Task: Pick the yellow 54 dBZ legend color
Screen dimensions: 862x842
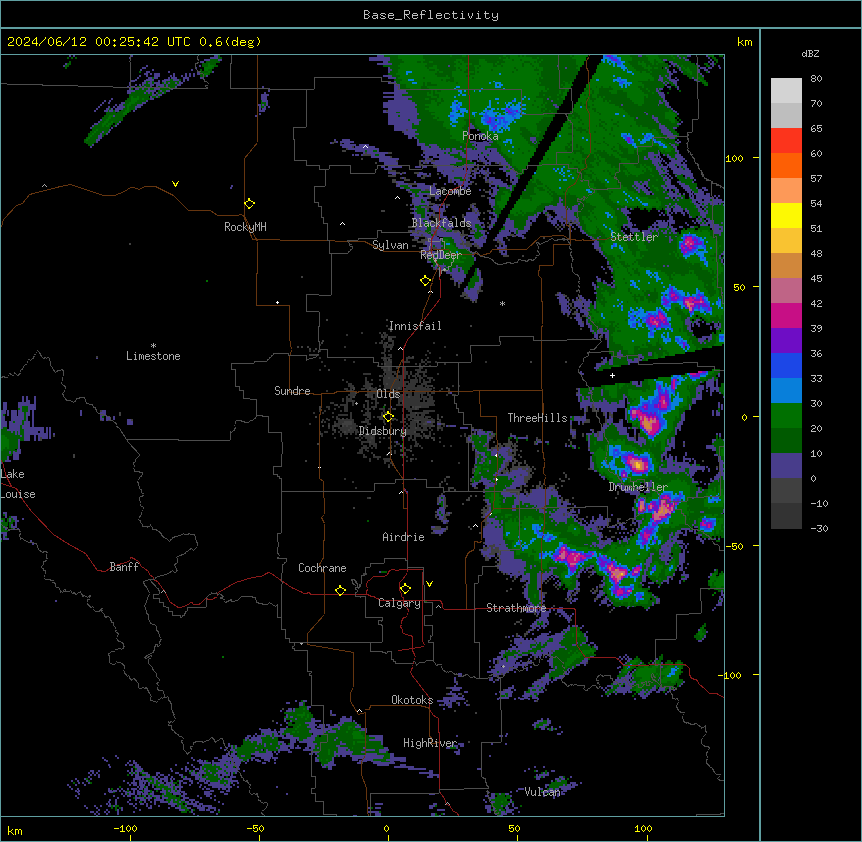Action: [x=786, y=215]
